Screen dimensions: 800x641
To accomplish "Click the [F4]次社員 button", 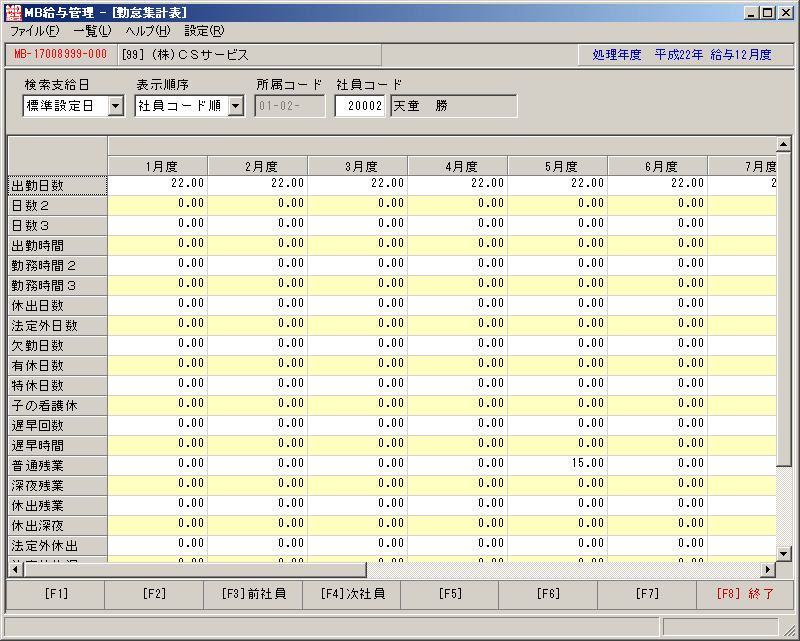I will click(x=352, y=594).
